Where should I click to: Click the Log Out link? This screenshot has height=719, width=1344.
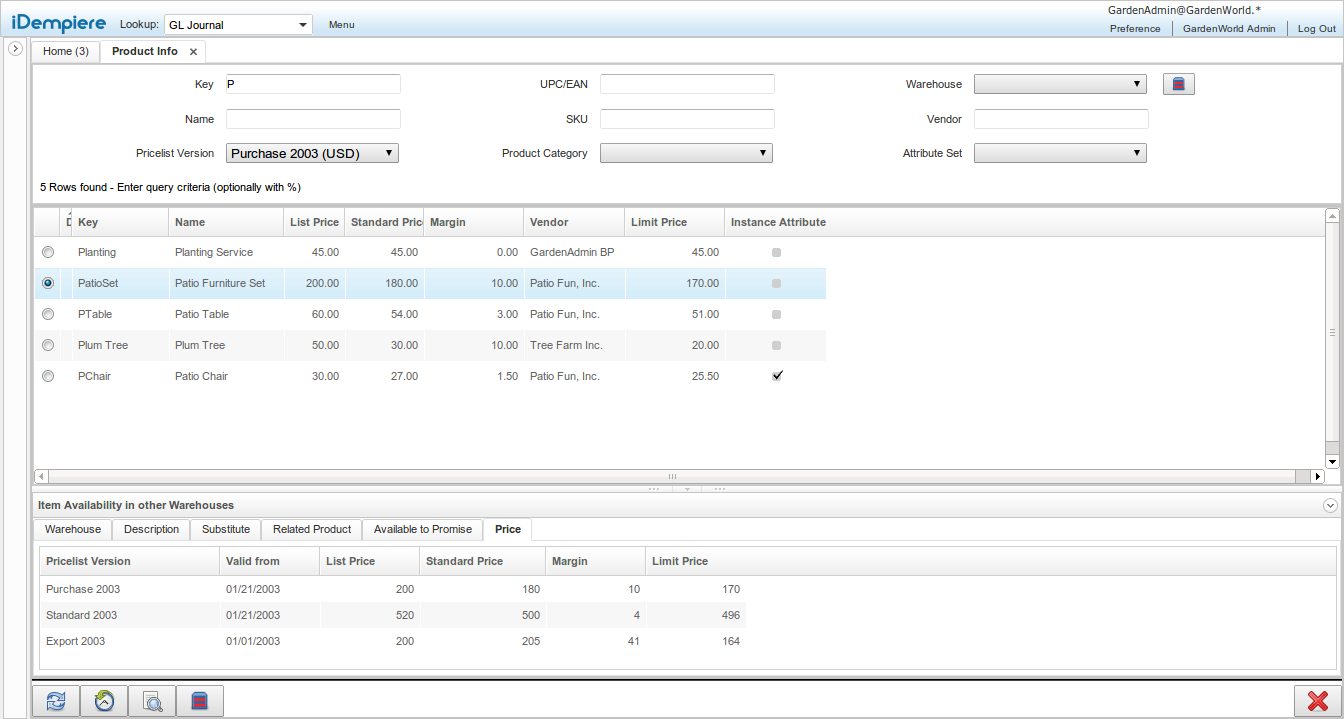pos(1316,29)
